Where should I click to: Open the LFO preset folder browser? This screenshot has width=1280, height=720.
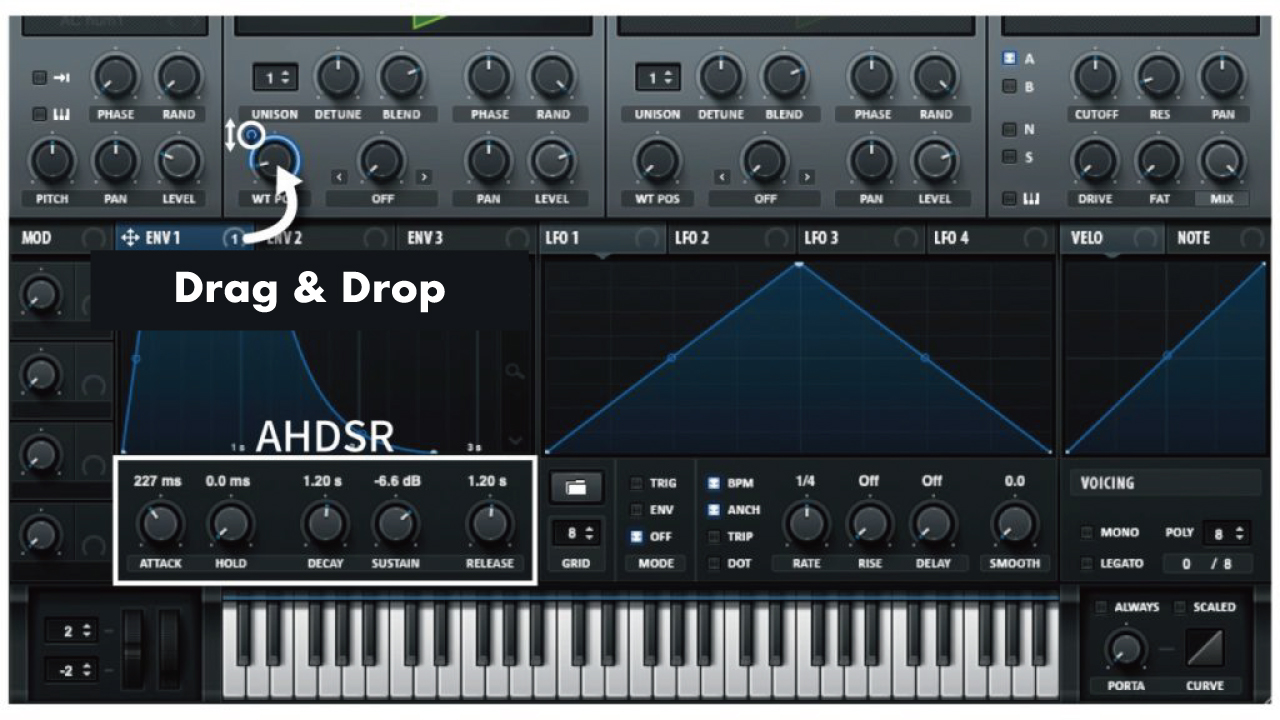pyautogui.click(x=576, y=487)
